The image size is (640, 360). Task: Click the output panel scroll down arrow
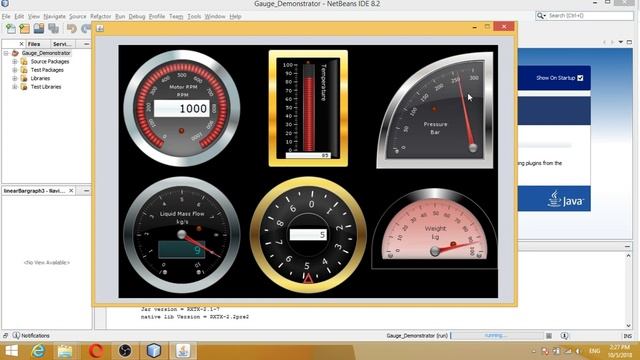coord(629,326)
